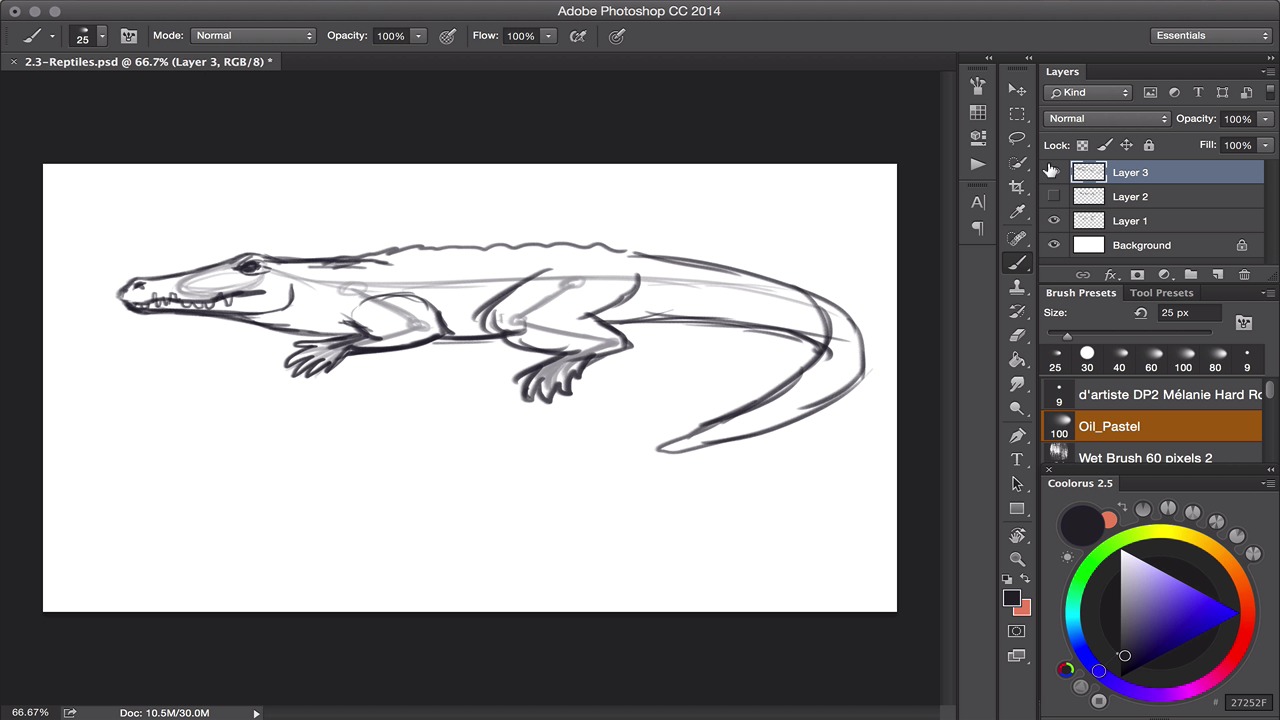Click the Move tool
Viewport: 1280px width, 720px height.
pos(1017,89)
